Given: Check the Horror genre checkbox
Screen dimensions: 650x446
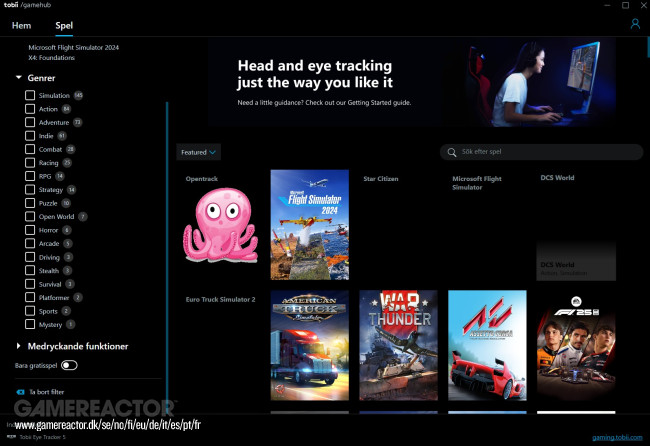Looking at the screenshot, I should pyautogui.click(x=30, y=230).
